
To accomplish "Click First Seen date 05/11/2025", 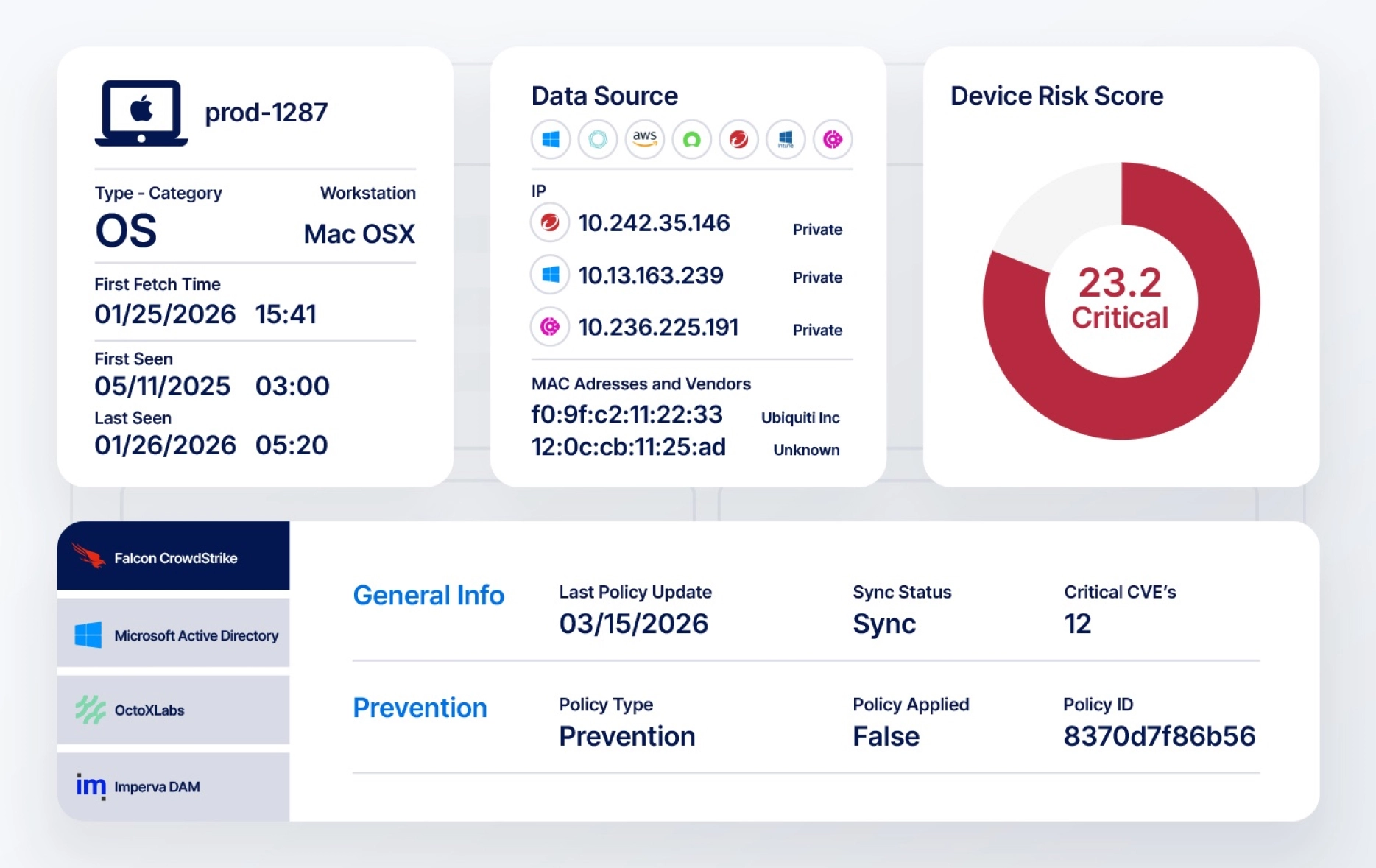I will [163, 386].
